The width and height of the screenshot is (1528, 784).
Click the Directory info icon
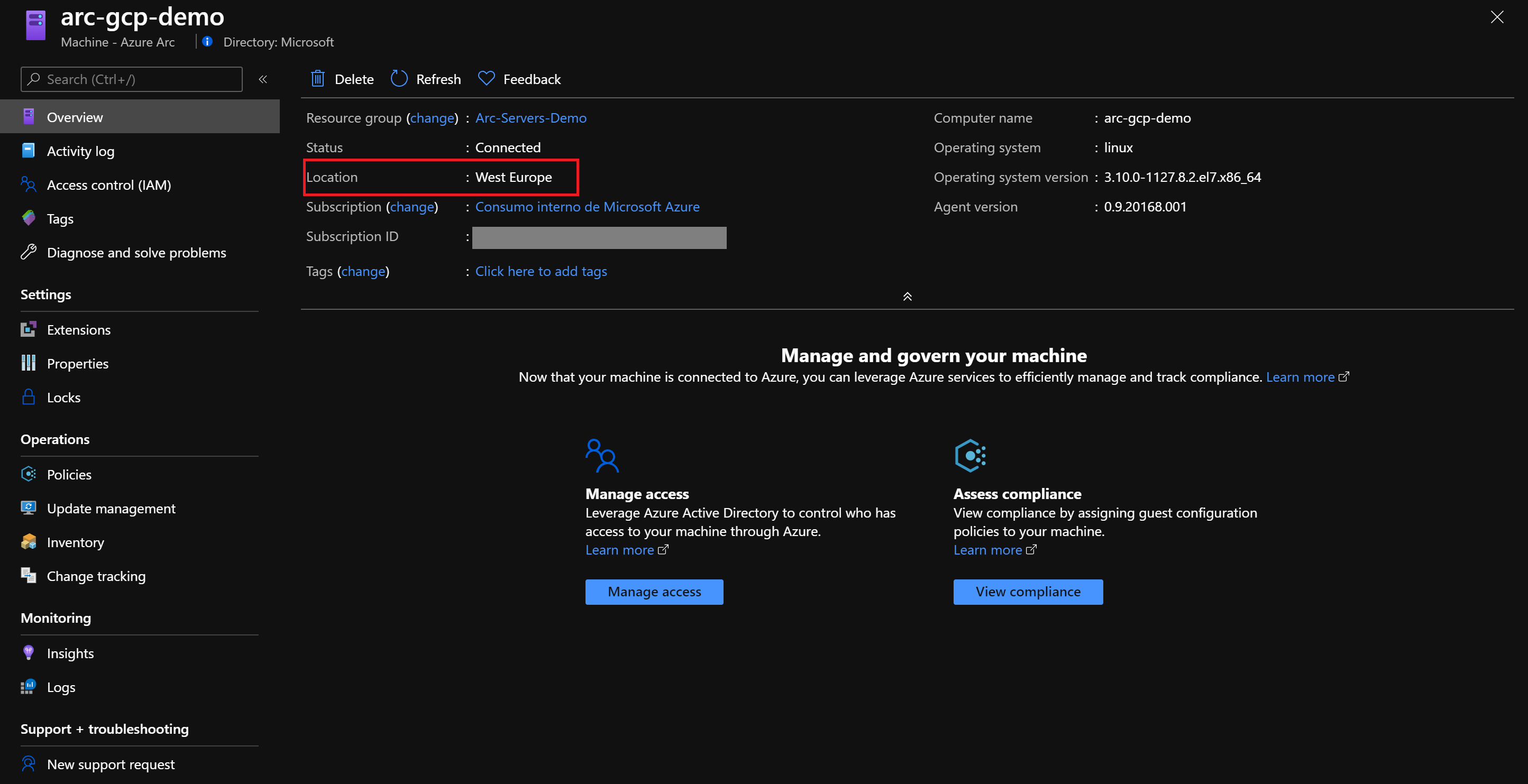[x=207, y=42]
